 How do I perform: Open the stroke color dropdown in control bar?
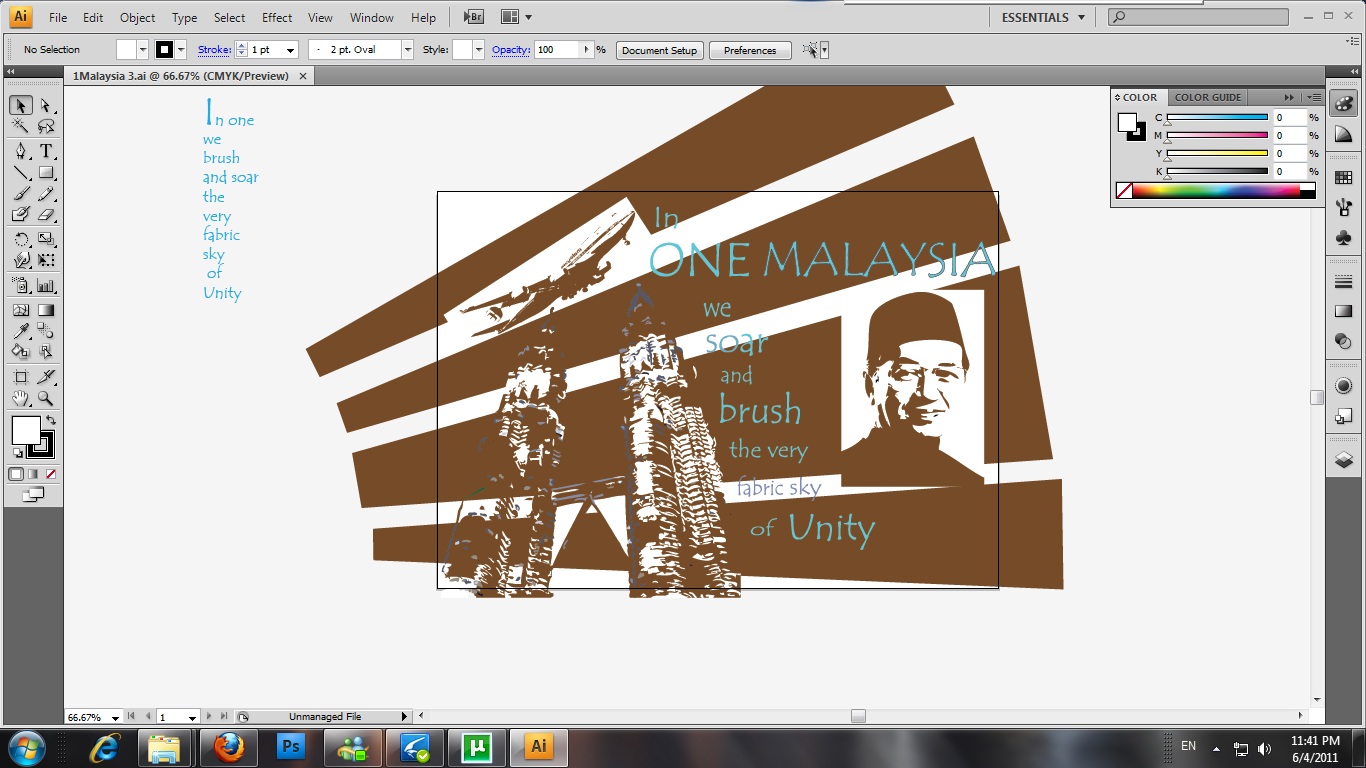[x=181, y=50]
